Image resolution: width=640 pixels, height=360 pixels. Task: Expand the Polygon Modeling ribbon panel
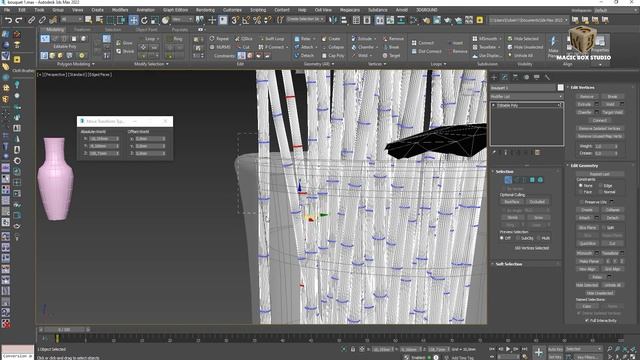[x=76, y=64]
